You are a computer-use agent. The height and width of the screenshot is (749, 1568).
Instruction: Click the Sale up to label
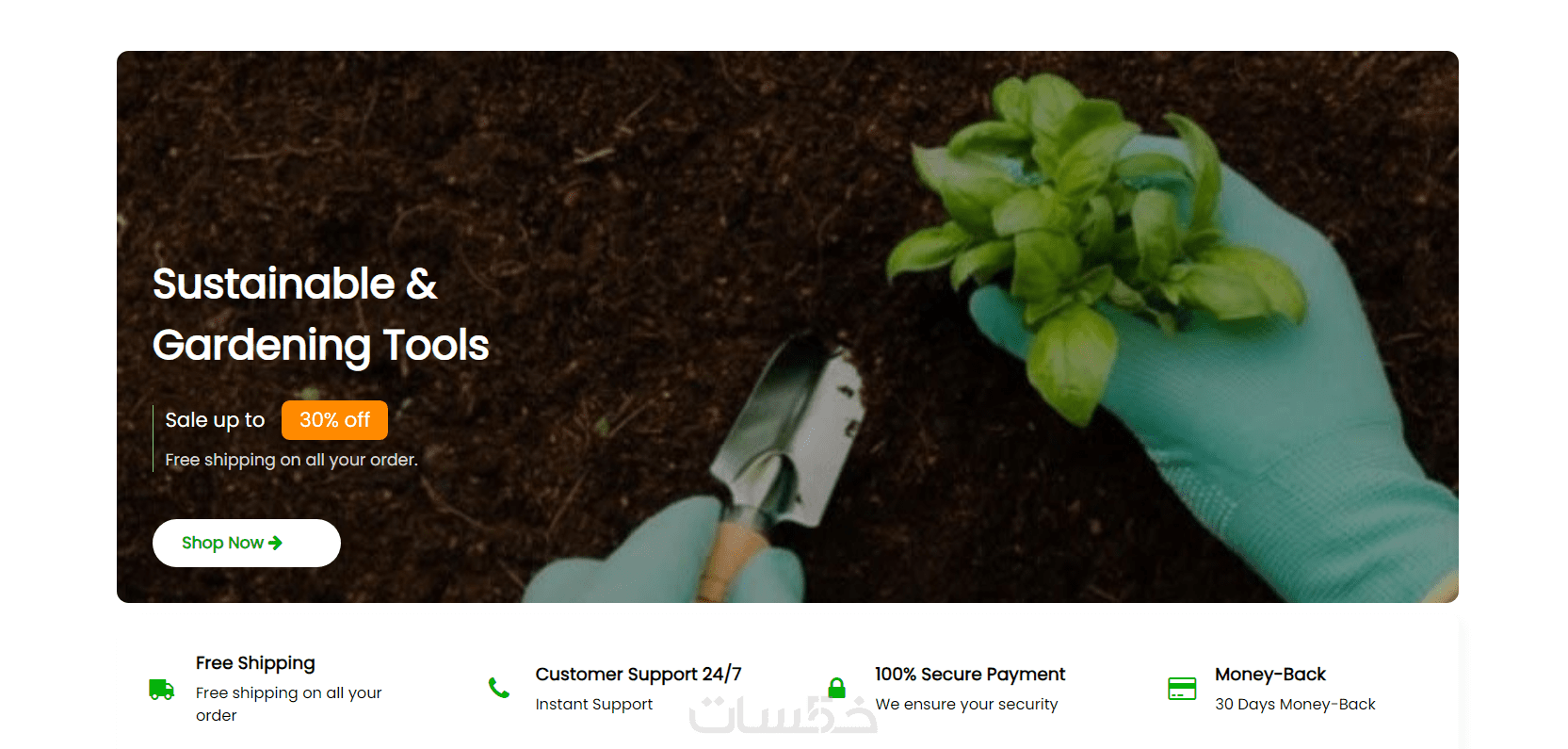point(215,420)
